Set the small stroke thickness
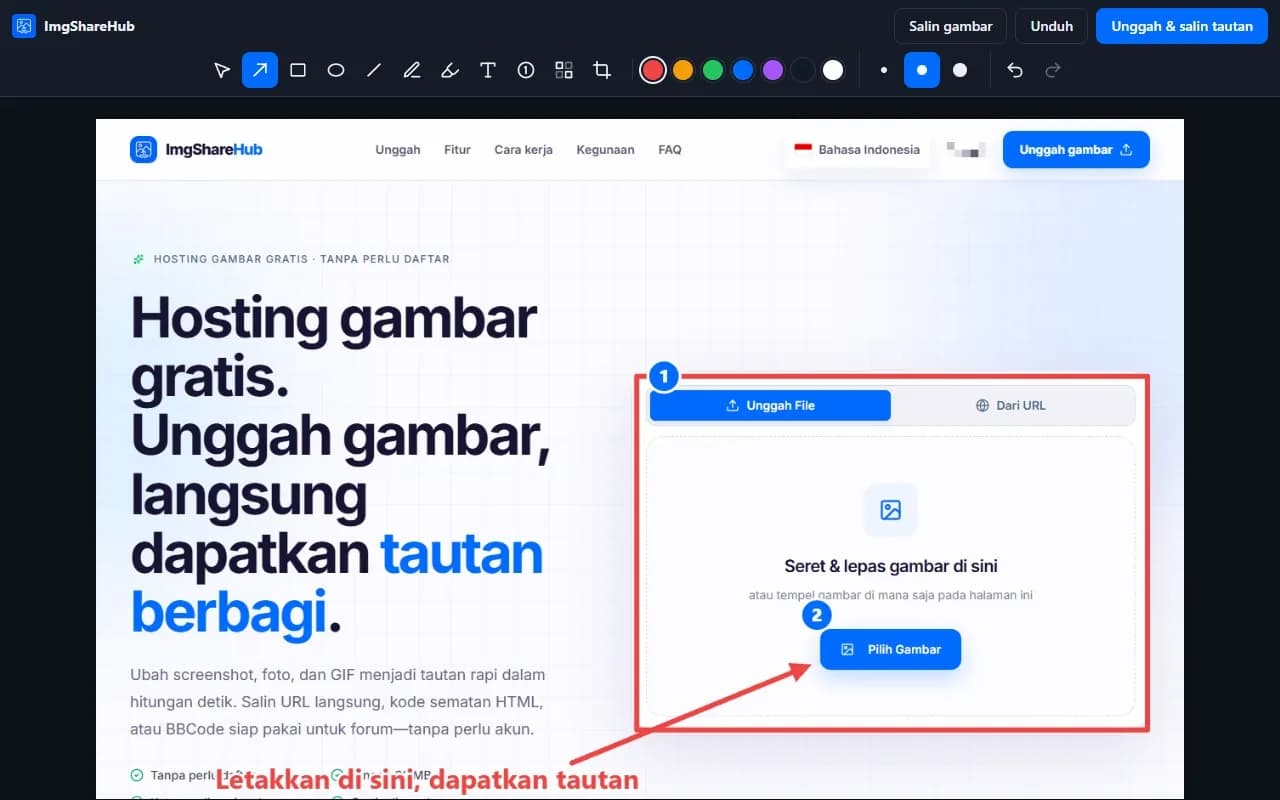The width and height of the screenshot is (1280, 800). coord(884,70)
